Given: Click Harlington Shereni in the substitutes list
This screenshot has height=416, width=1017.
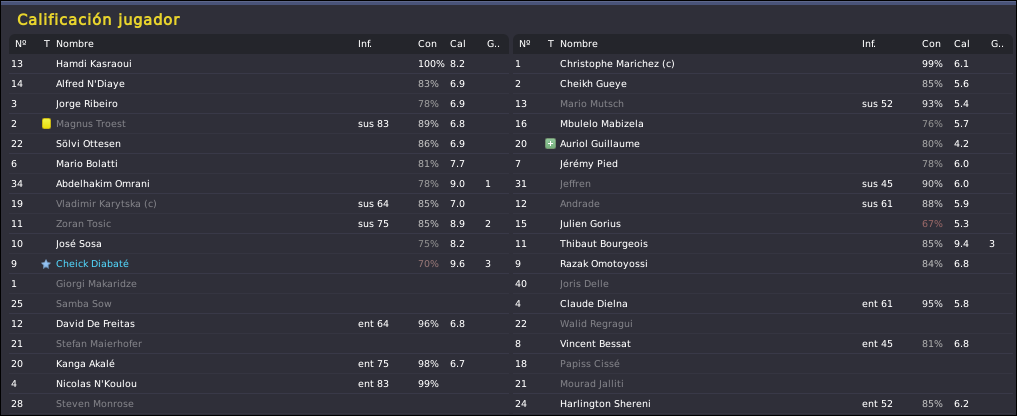Looking at the screenshot, I should [605, 404].
